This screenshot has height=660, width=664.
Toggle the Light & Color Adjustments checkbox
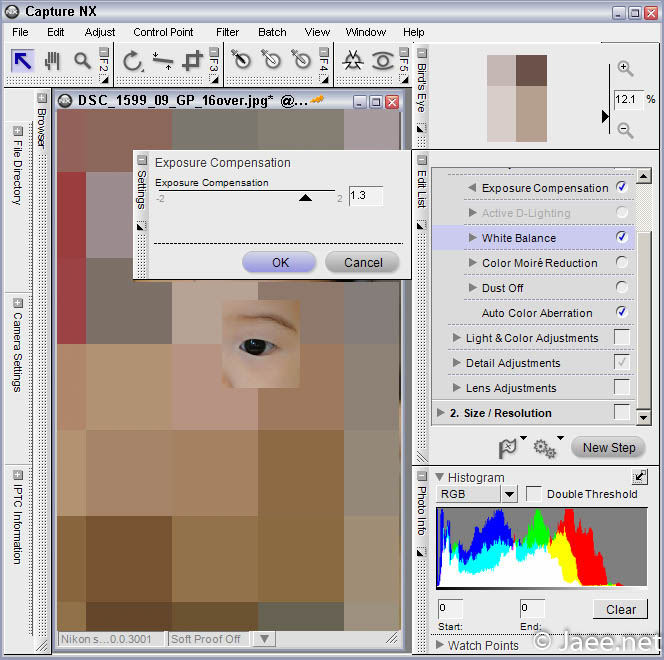[622, 338]
